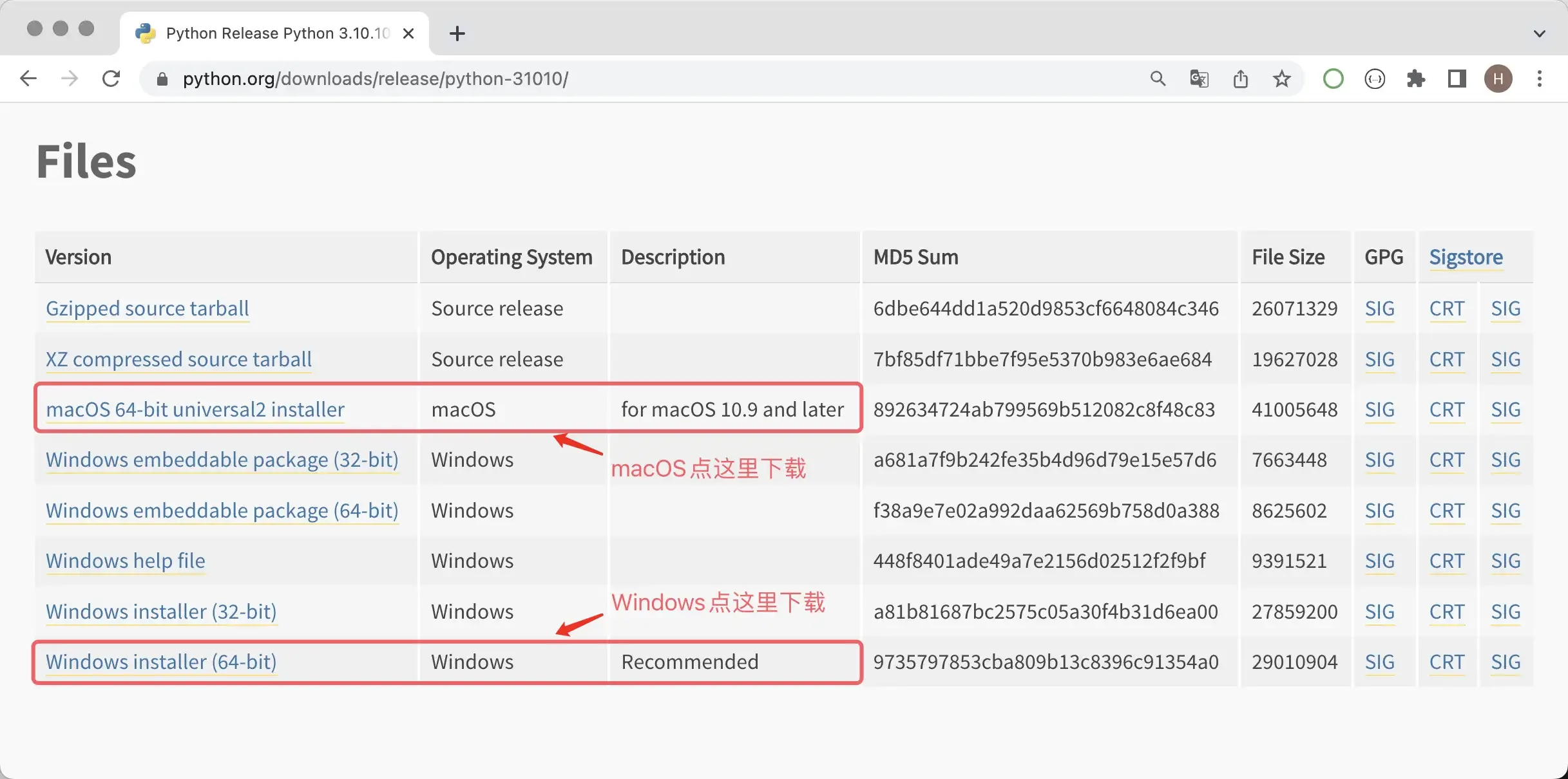
Task: Download the Windows installer (64-bit)
Action: 161,662
